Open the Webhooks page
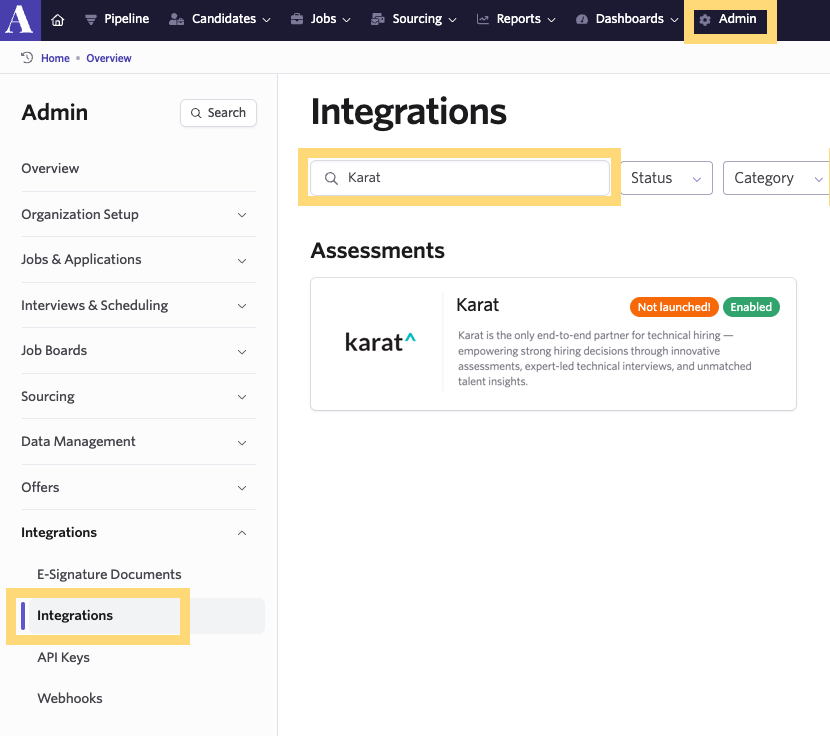Screen dimensions: 830x736 tap(70, 698)
